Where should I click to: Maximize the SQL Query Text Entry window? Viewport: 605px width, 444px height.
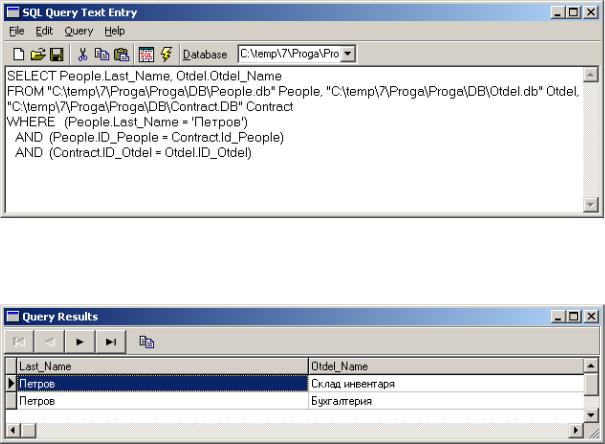click(x=574, y=13)
